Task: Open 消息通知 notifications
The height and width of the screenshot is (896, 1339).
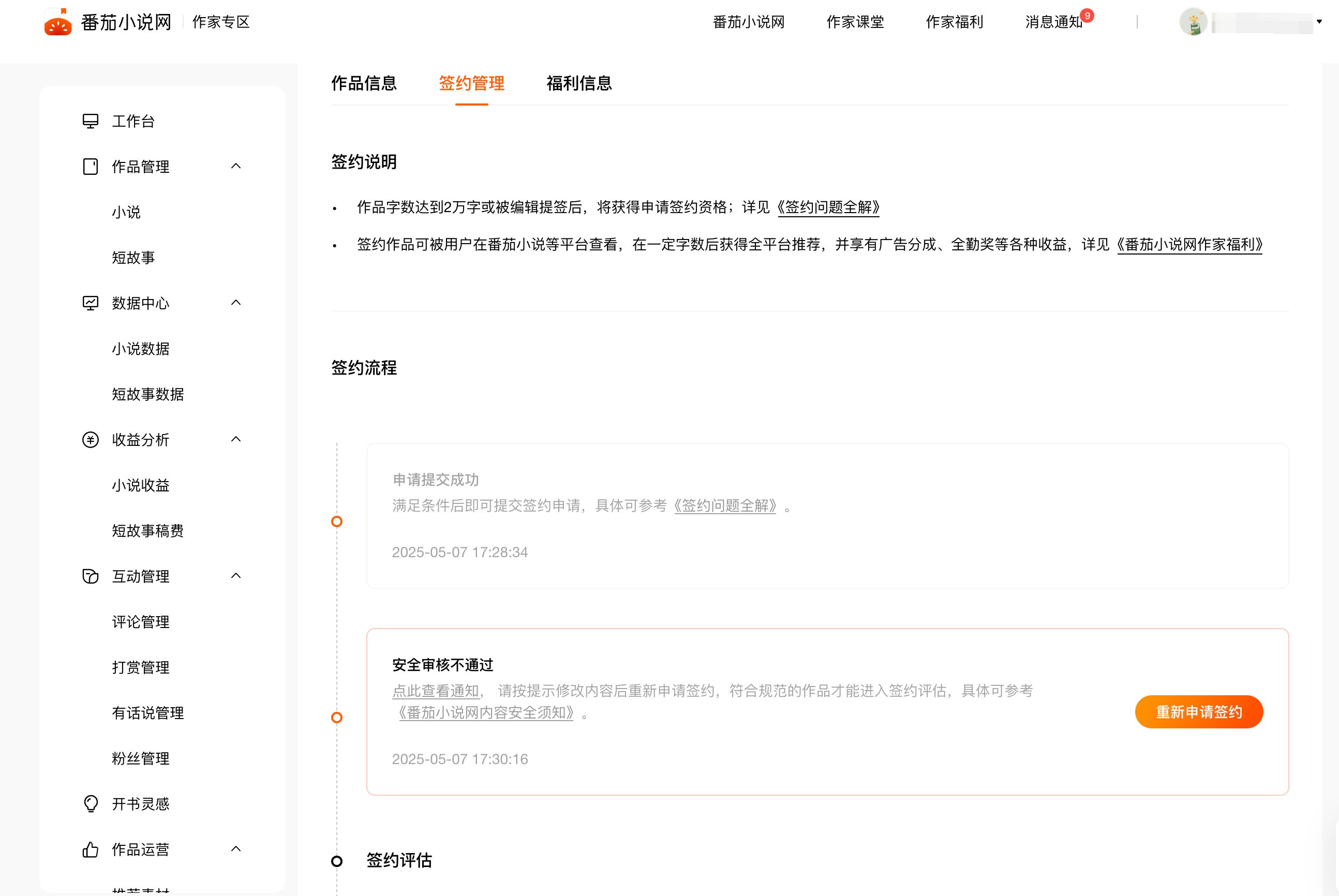Action: [x=1054, y=22]
